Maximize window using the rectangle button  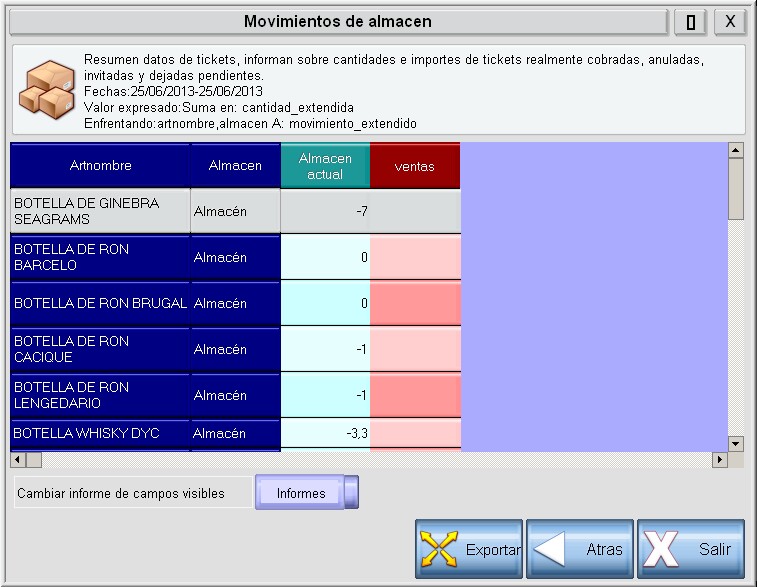pos(690,21)
